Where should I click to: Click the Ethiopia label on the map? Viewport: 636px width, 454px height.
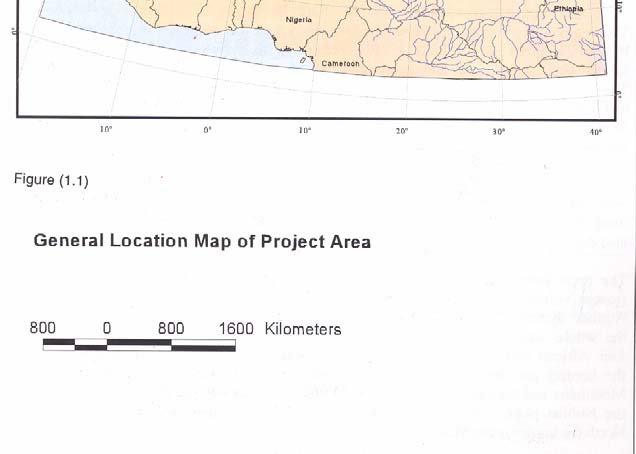click(x=567, y=8)
